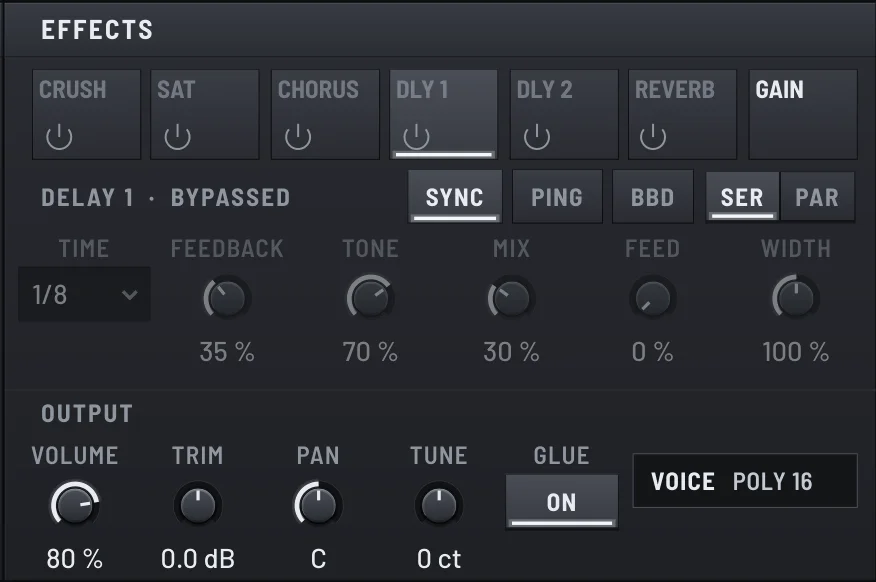Click the EFFECTS section header
This screenshot has width=876, height=582.
97,30
